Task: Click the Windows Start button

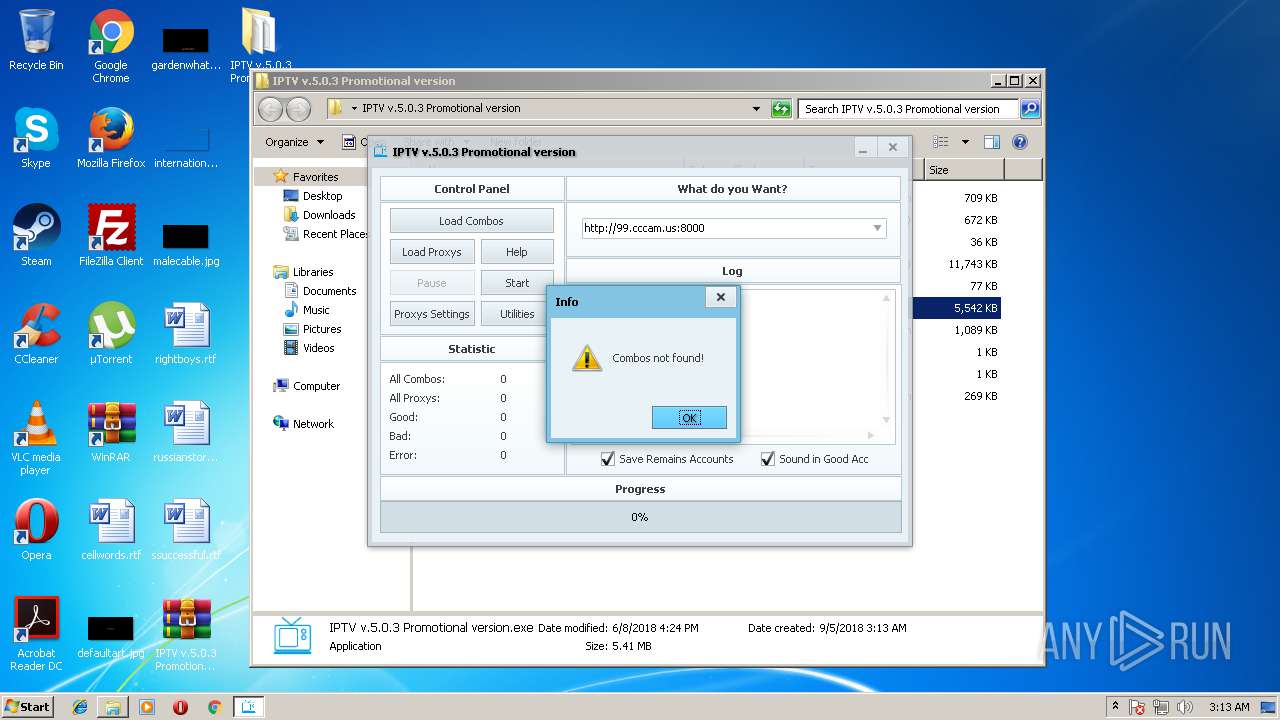Action: tap(27, 706)
